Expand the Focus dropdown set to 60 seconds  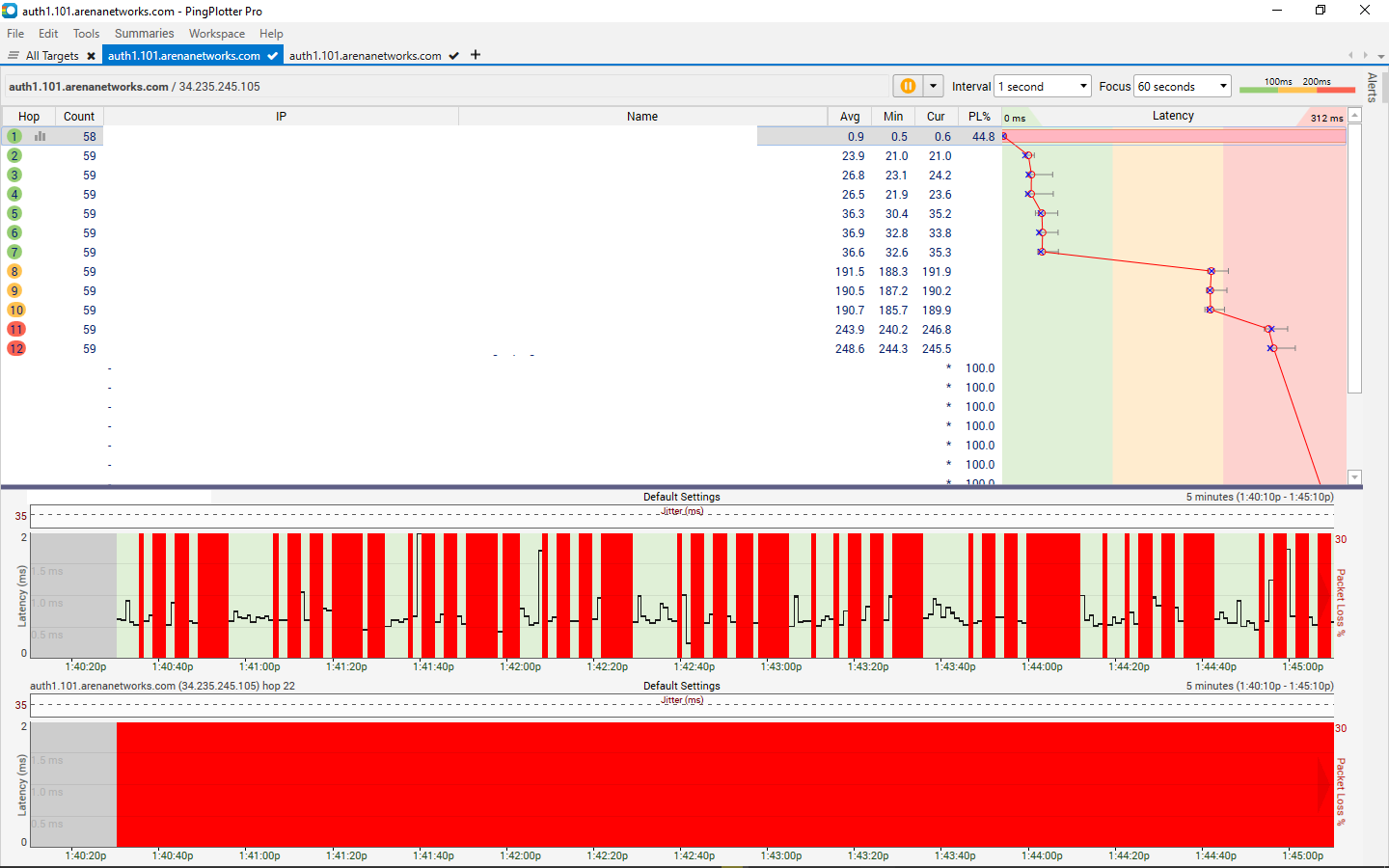[x=1183, y=86]
